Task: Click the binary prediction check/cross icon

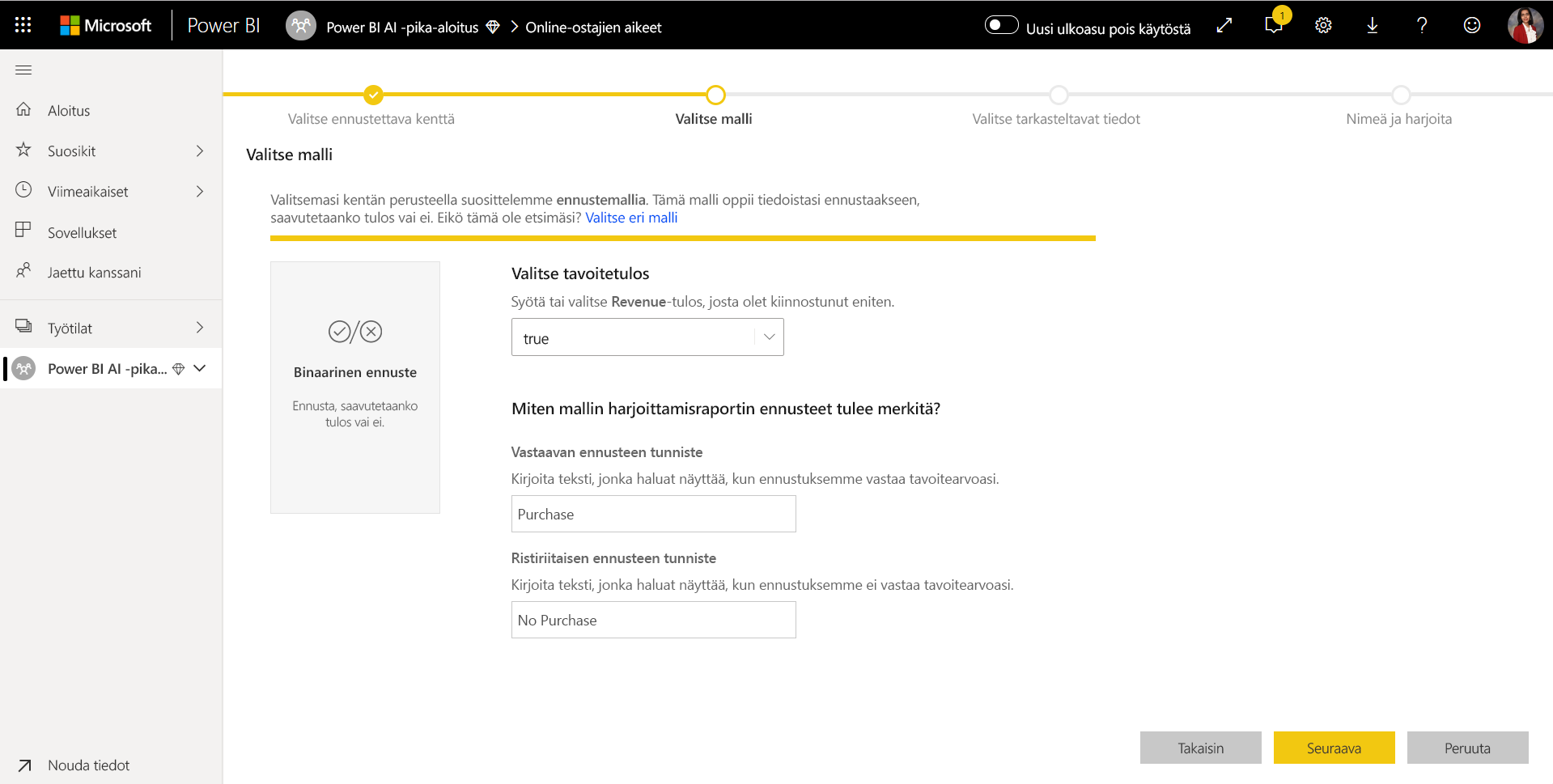Action: click(x=355, y=332)
